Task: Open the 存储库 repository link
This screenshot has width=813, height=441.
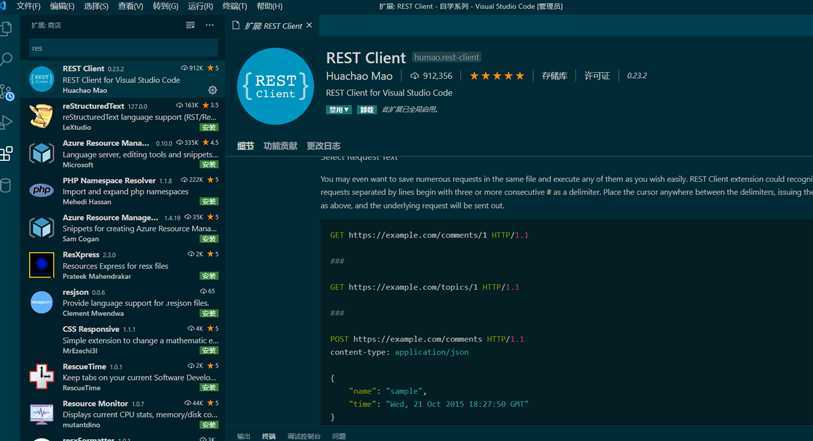Action: [x=554, y=76]
